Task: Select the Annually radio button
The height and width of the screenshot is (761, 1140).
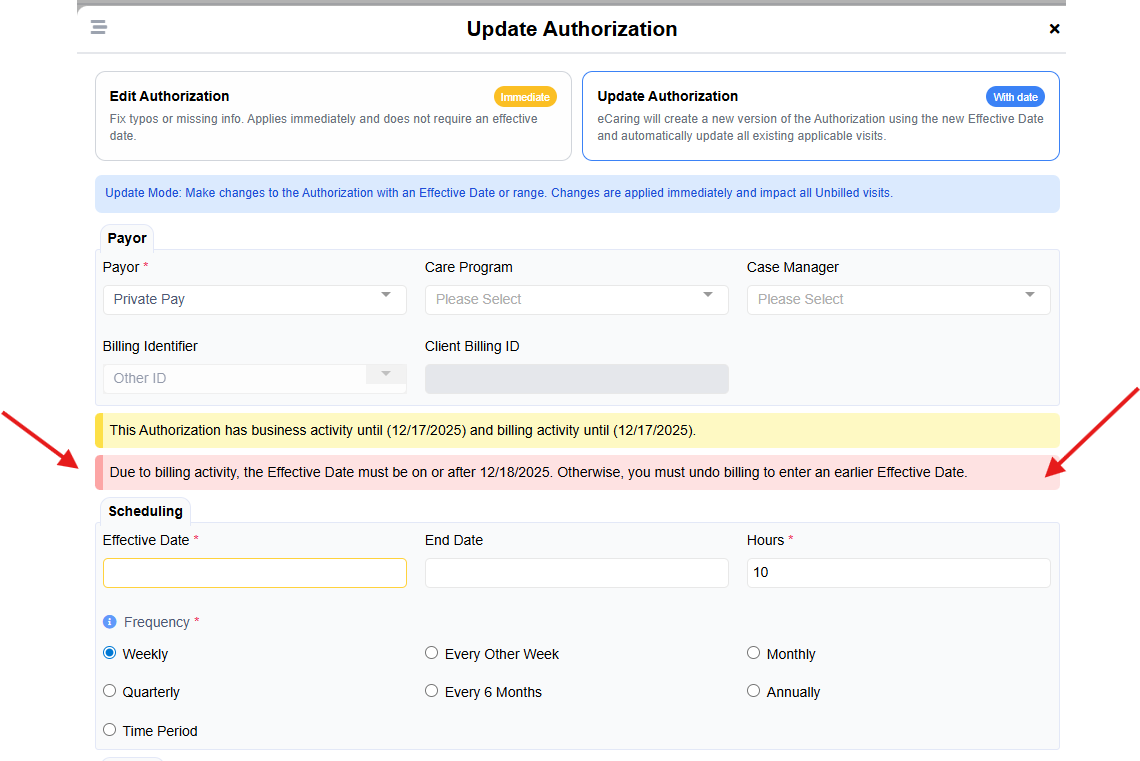Action: point(754,691)
